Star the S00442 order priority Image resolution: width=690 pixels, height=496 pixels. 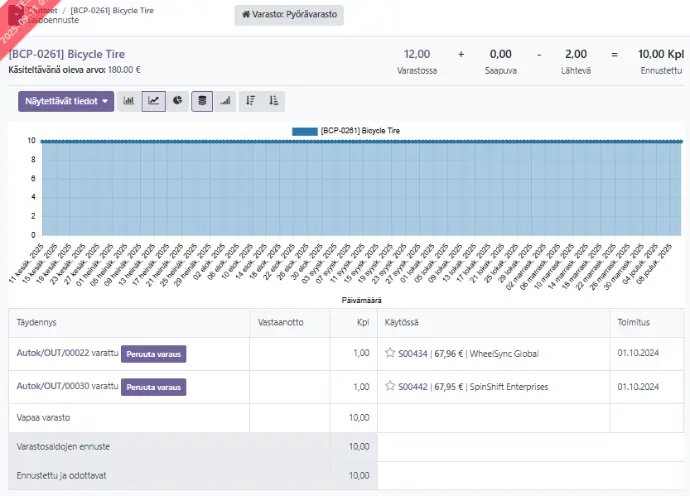(x=390, y=386)
